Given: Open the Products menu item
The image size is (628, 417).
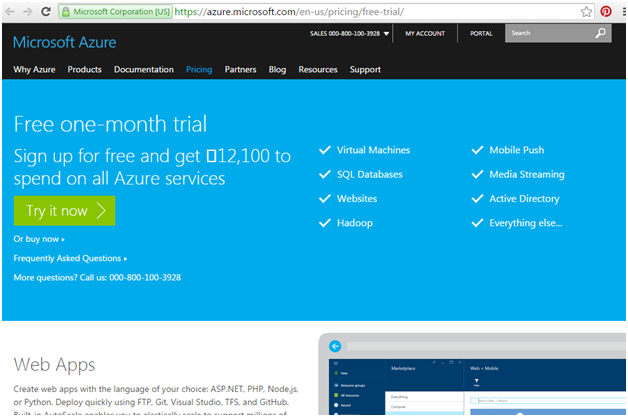Looking at the screenshot, I should (85, 70).
